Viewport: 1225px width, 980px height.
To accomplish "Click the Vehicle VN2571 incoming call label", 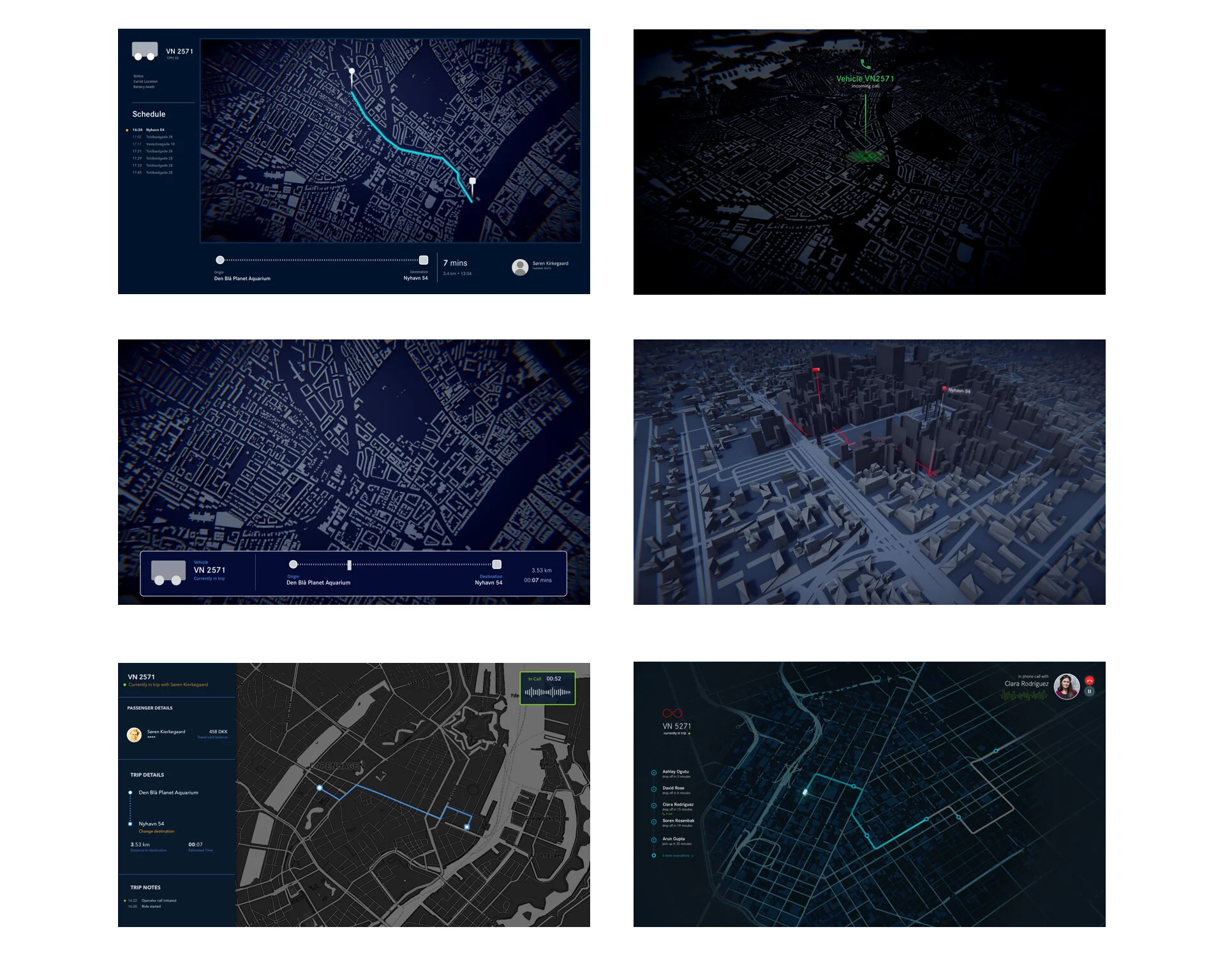I will (865, 79).
